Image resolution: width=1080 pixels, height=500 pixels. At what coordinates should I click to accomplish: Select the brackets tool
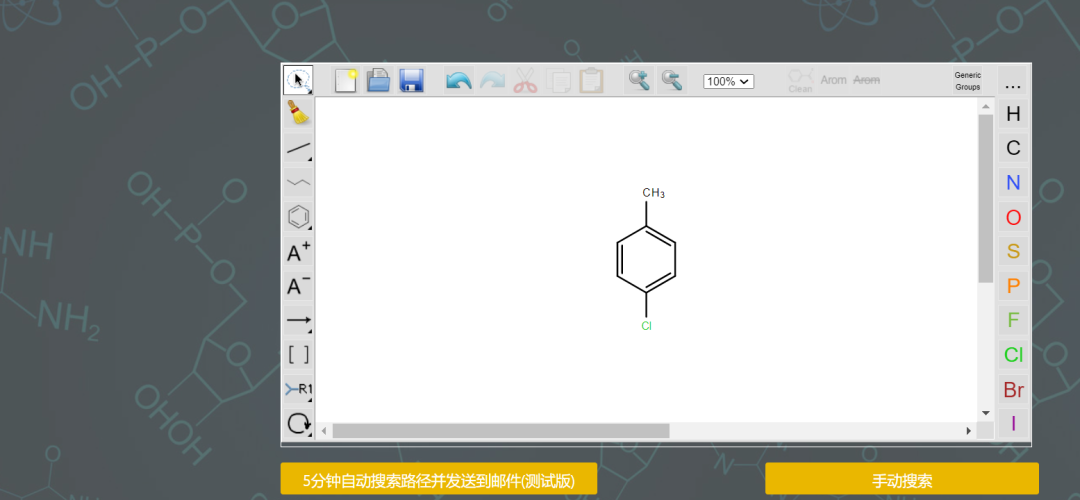[298, 355]
